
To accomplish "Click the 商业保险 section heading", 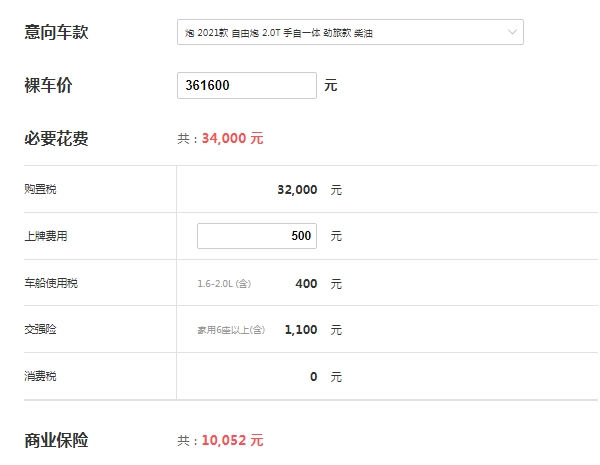I will (56, 440).
